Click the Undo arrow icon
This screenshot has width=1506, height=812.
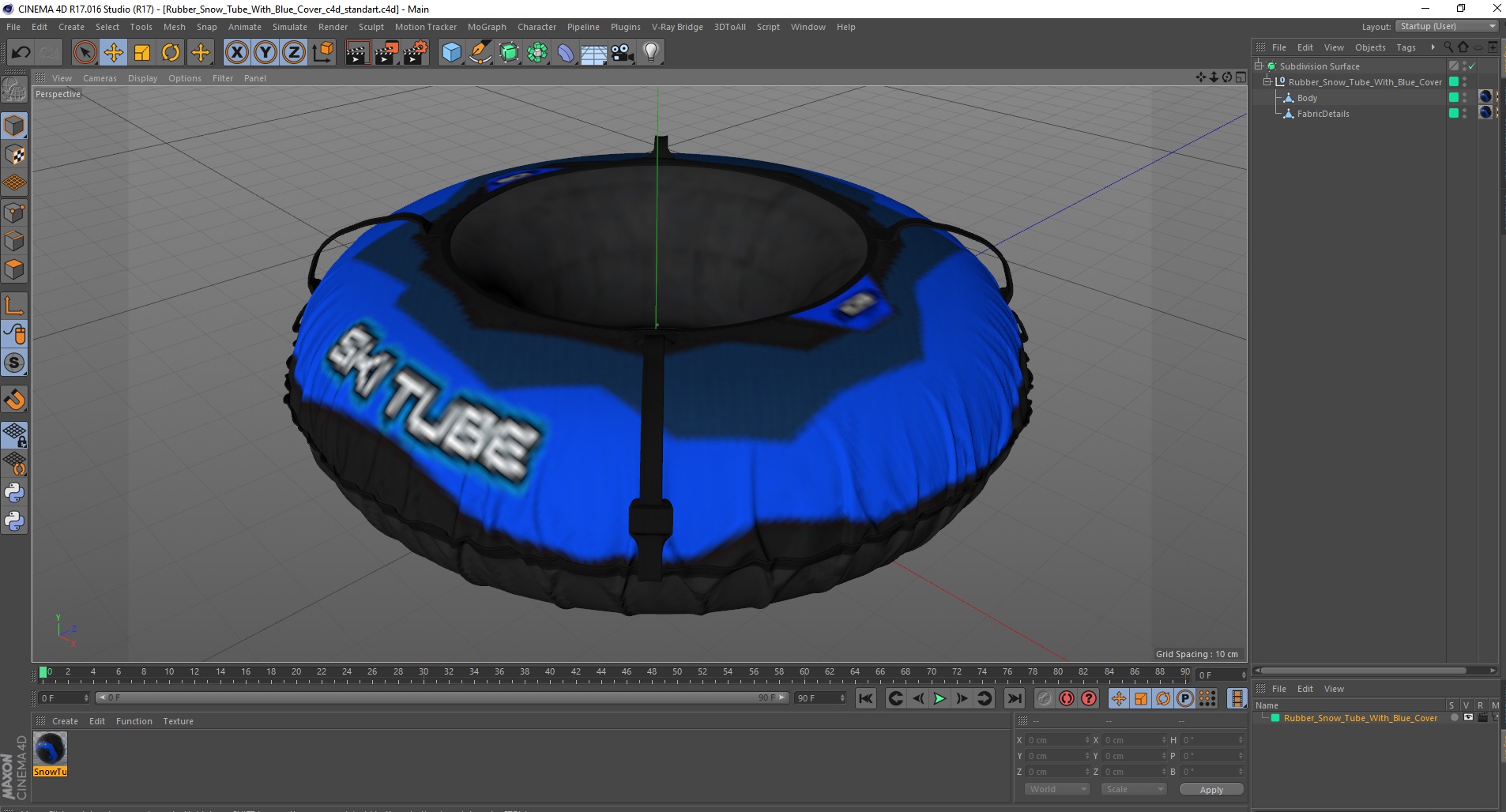tap(21, 53)
